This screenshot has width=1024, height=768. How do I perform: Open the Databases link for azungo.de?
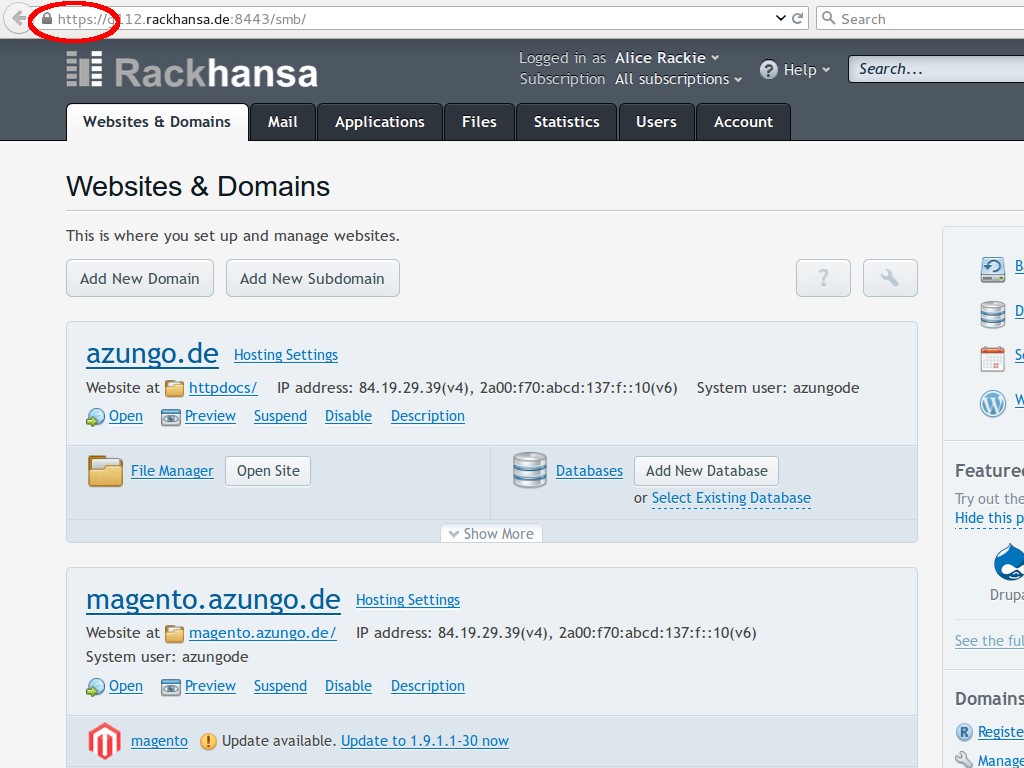pyautogui.click(x=589, y=471)
